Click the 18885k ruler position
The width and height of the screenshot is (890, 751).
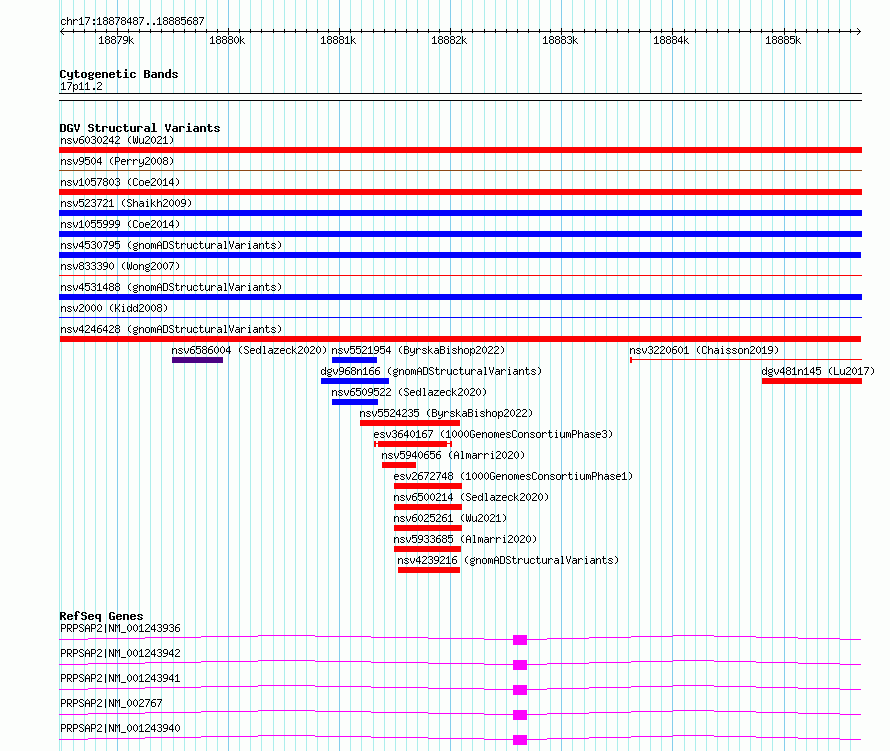[783, 40]
